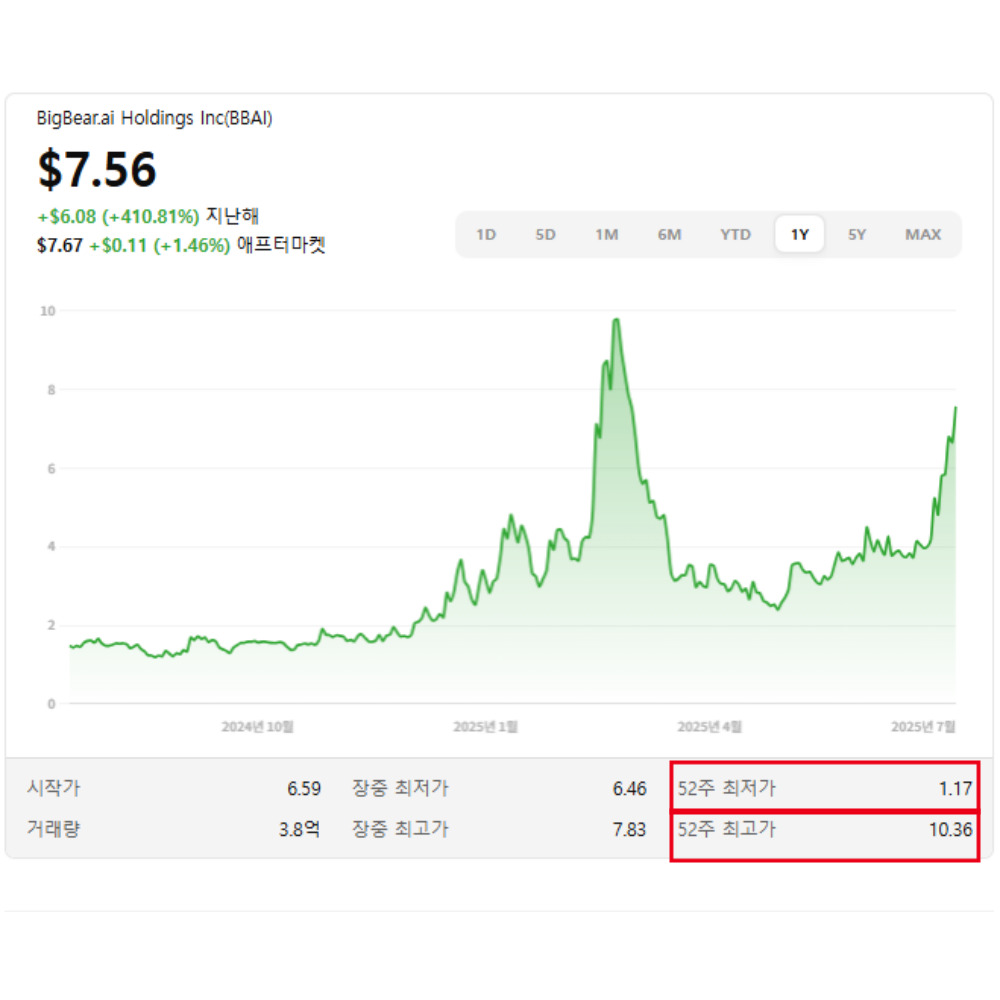This screenshot has height=1000, width=1000.
Task: Click the y-axis label 8
Action: click(52, 390)
